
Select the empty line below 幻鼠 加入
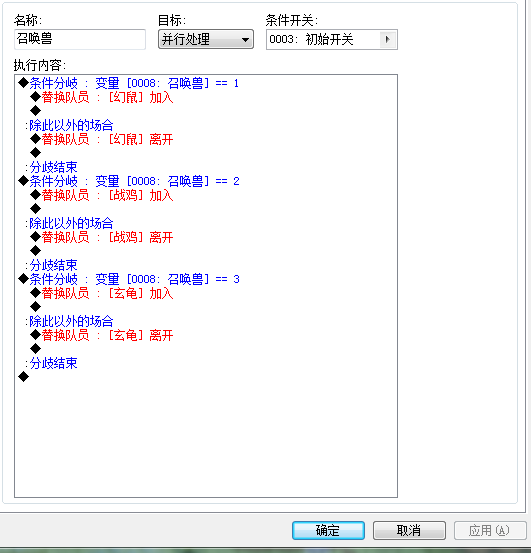[x=35, y=111]
